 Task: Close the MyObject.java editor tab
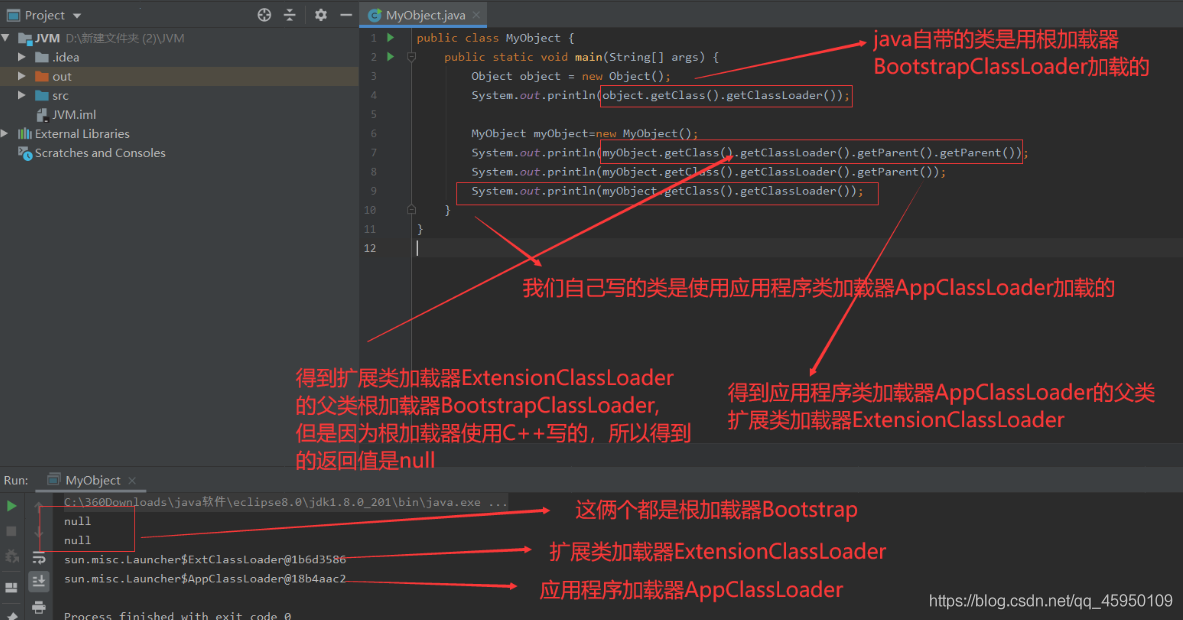[476, 15]
